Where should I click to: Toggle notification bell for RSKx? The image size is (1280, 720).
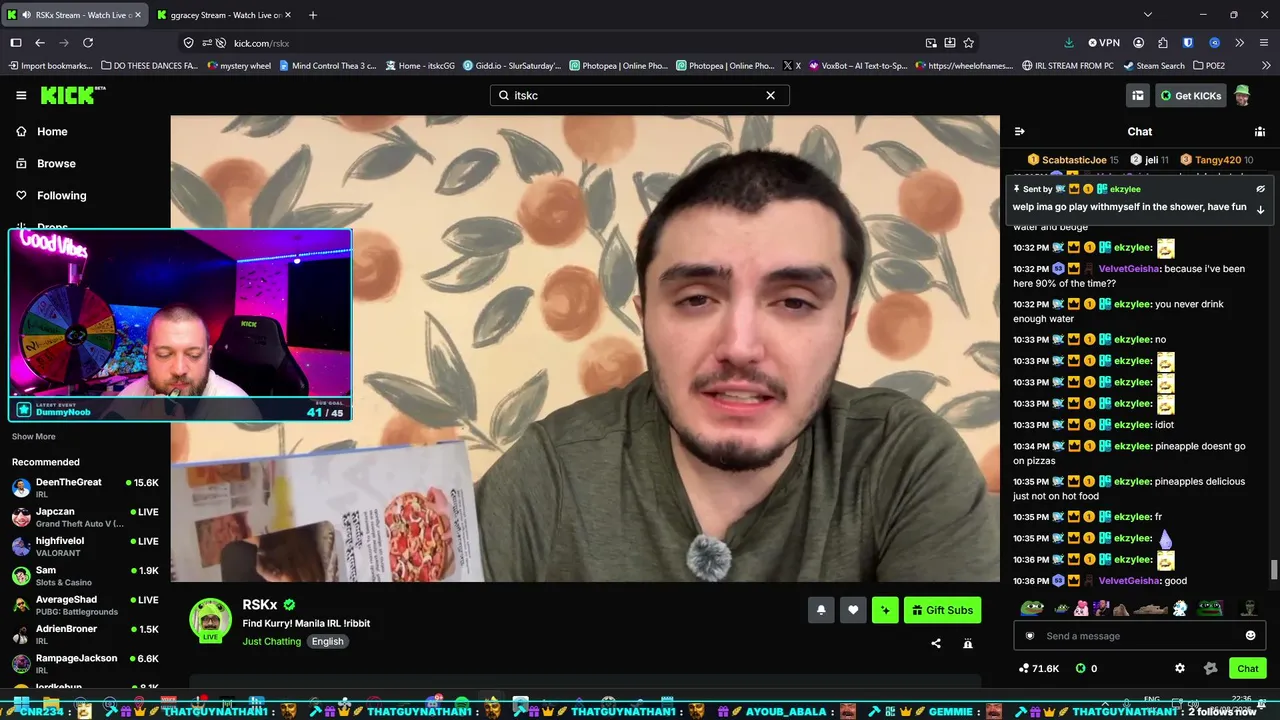pos(821,610)
